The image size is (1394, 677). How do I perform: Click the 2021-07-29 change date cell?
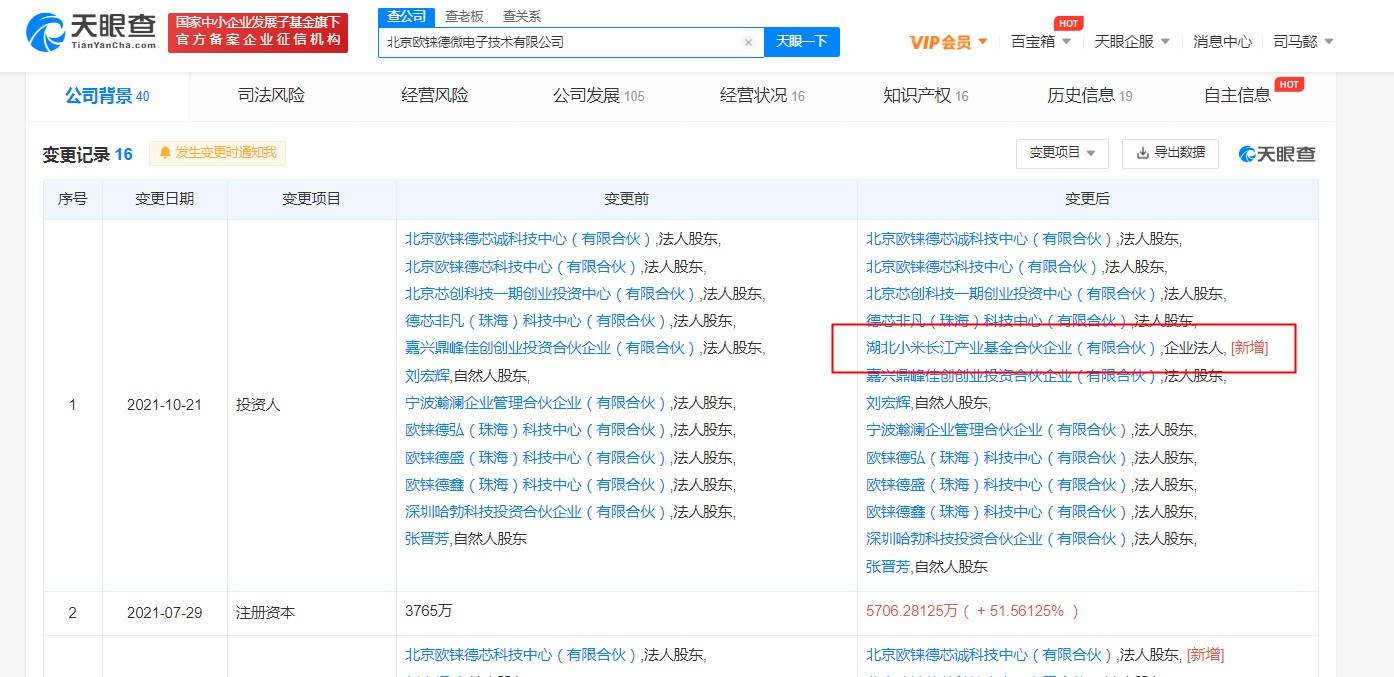click(x=164, y=613)
